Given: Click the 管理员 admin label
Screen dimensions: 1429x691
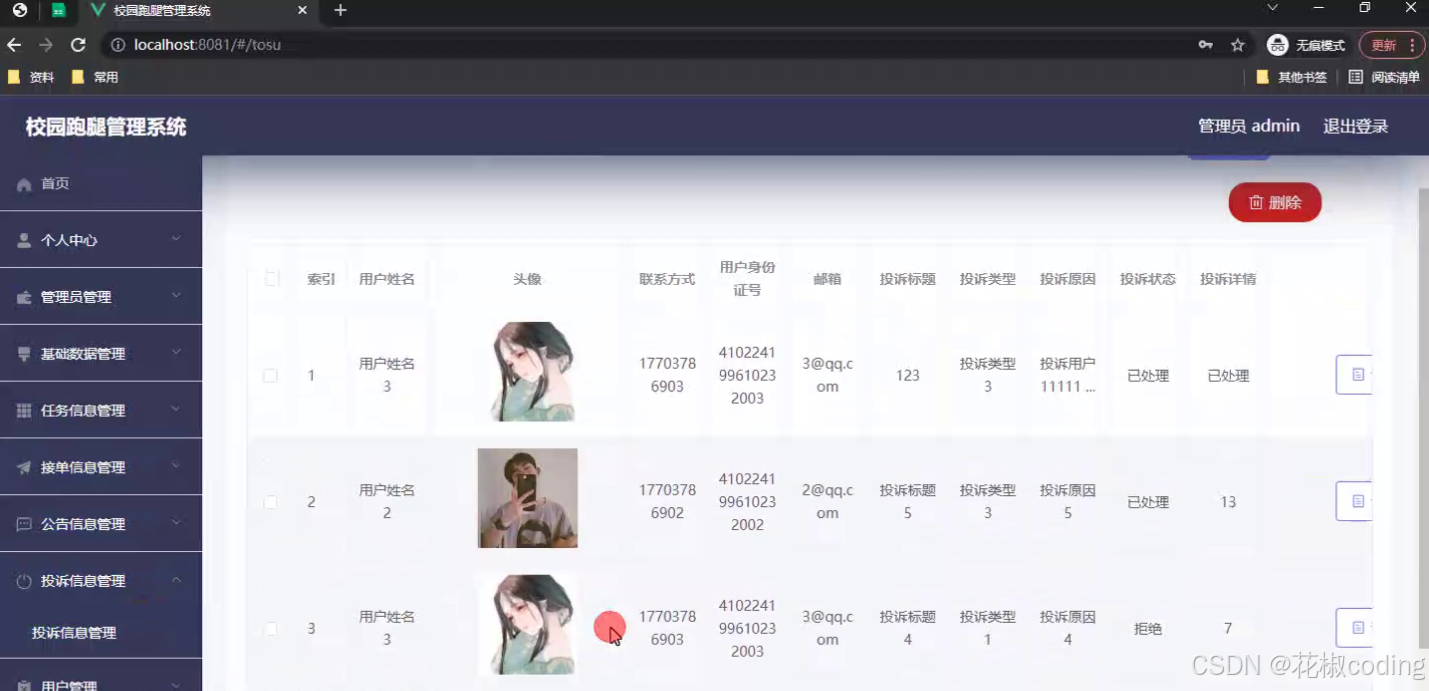Looking at the screenshot, I should coord(1249,126).
